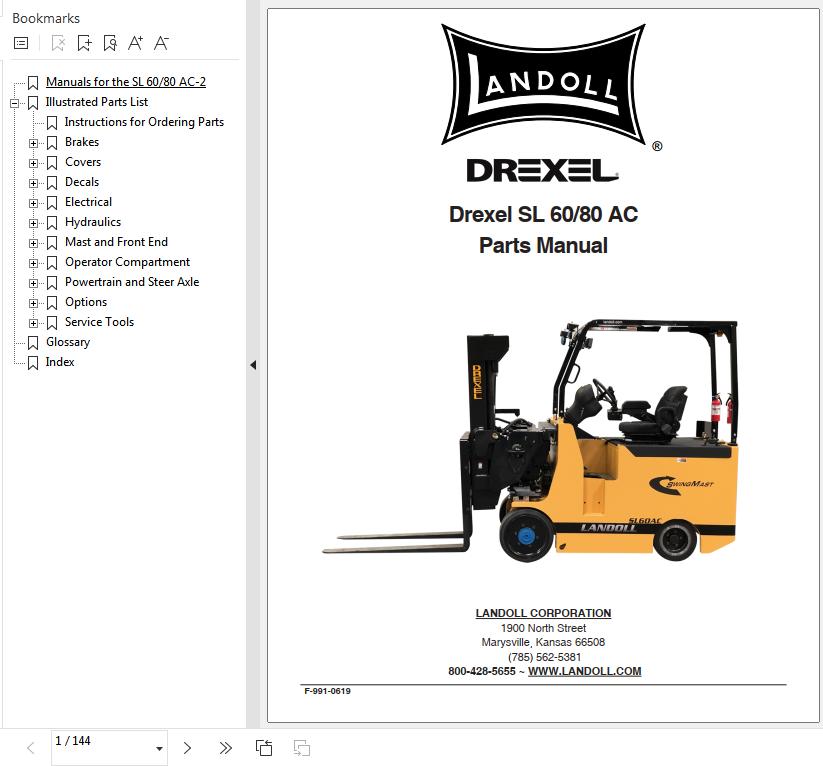Click the LANDOLL CORPORATION underlined heading

coord(543,613)
